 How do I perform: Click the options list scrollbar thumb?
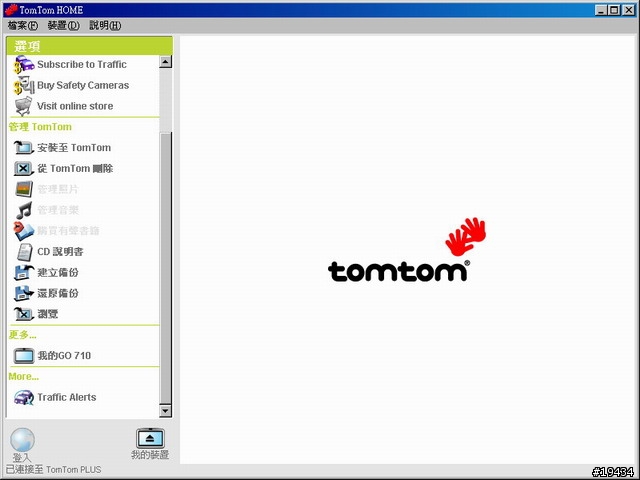(x=165, y=268)
